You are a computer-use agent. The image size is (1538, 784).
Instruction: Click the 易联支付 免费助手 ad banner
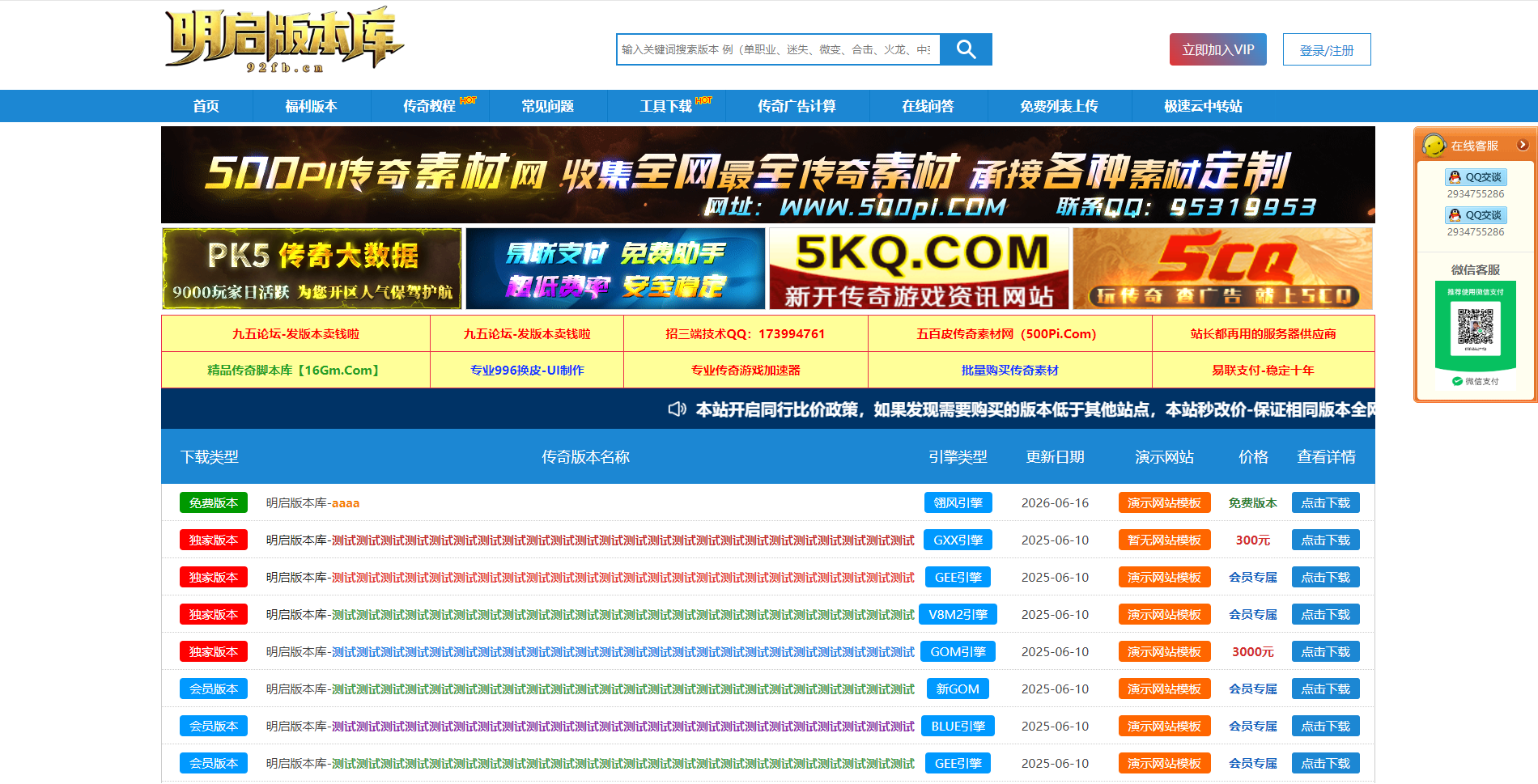[615, 269]
